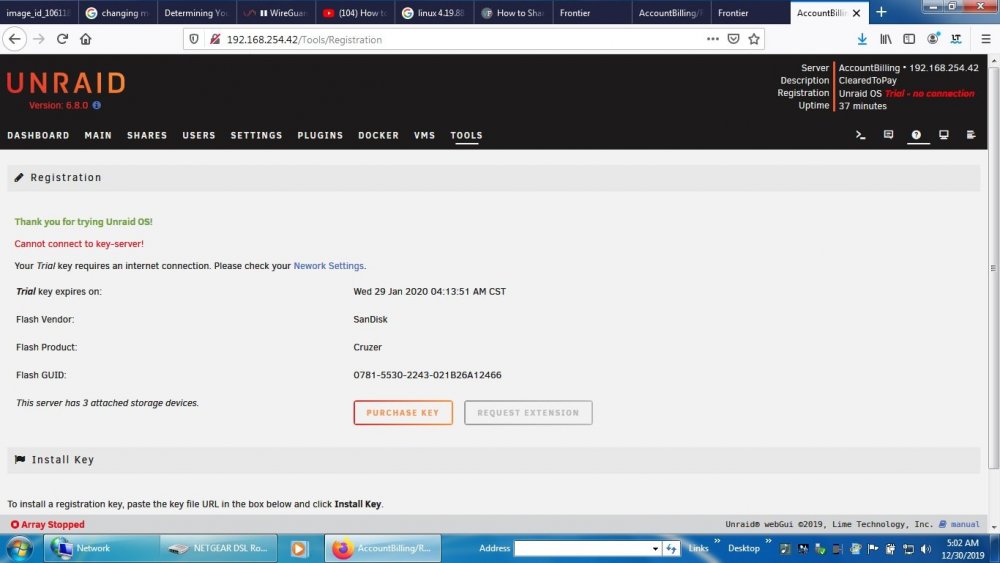Open the Unraid terminal icon
The image size is (1000, 563).
pos(860,135)
